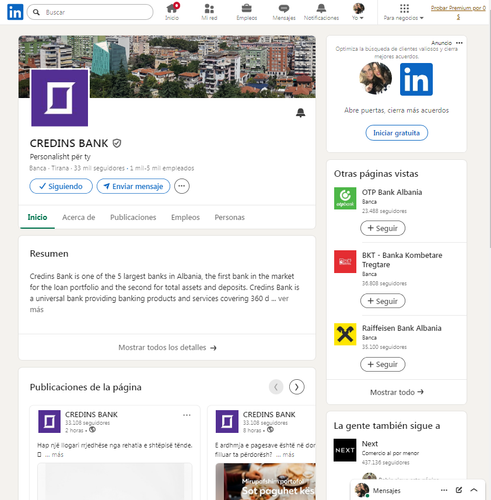Open BKT Banka Kombetare Tregtare logo
This screenshot has width=491, height=500.
pyautogui.click(x=345, y=262)
